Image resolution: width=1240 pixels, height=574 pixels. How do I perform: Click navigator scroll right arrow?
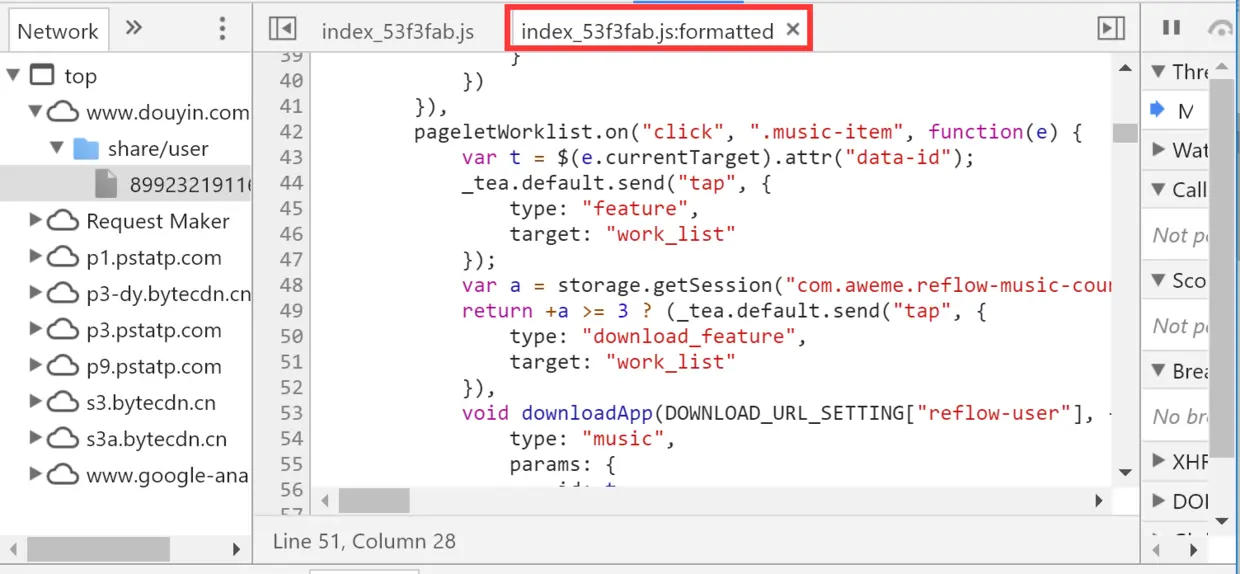pyautogui.click(x=237, y=549)
